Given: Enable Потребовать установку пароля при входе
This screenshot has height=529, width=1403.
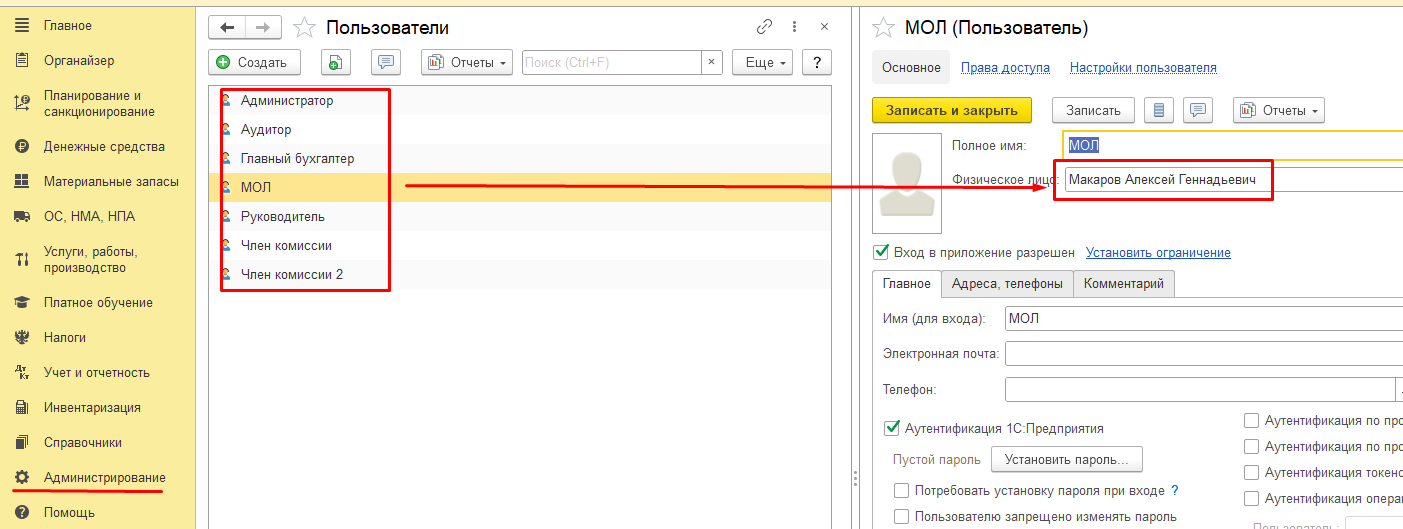Looking at the screenshot, I should tap(902, 491).
